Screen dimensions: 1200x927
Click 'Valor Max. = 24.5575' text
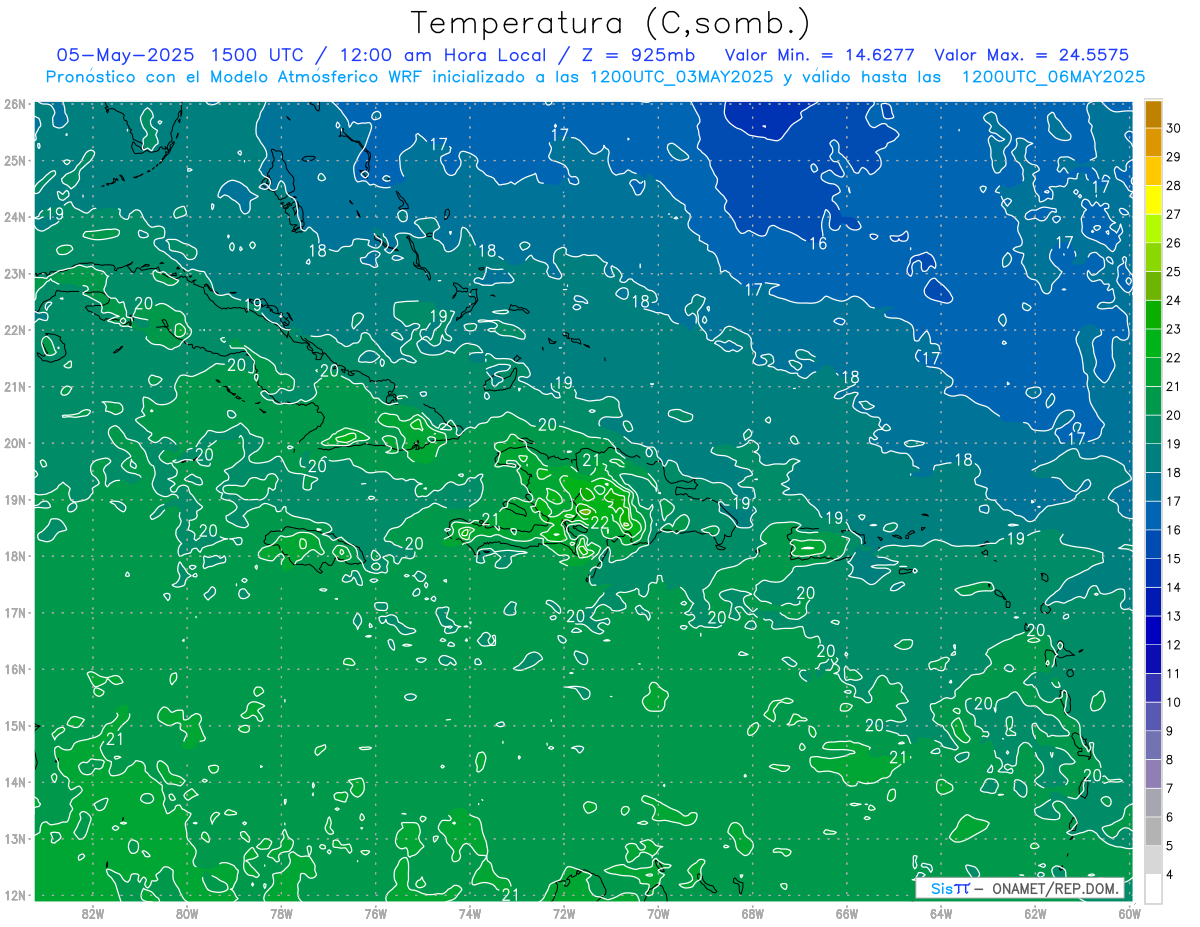[1032, 55]
